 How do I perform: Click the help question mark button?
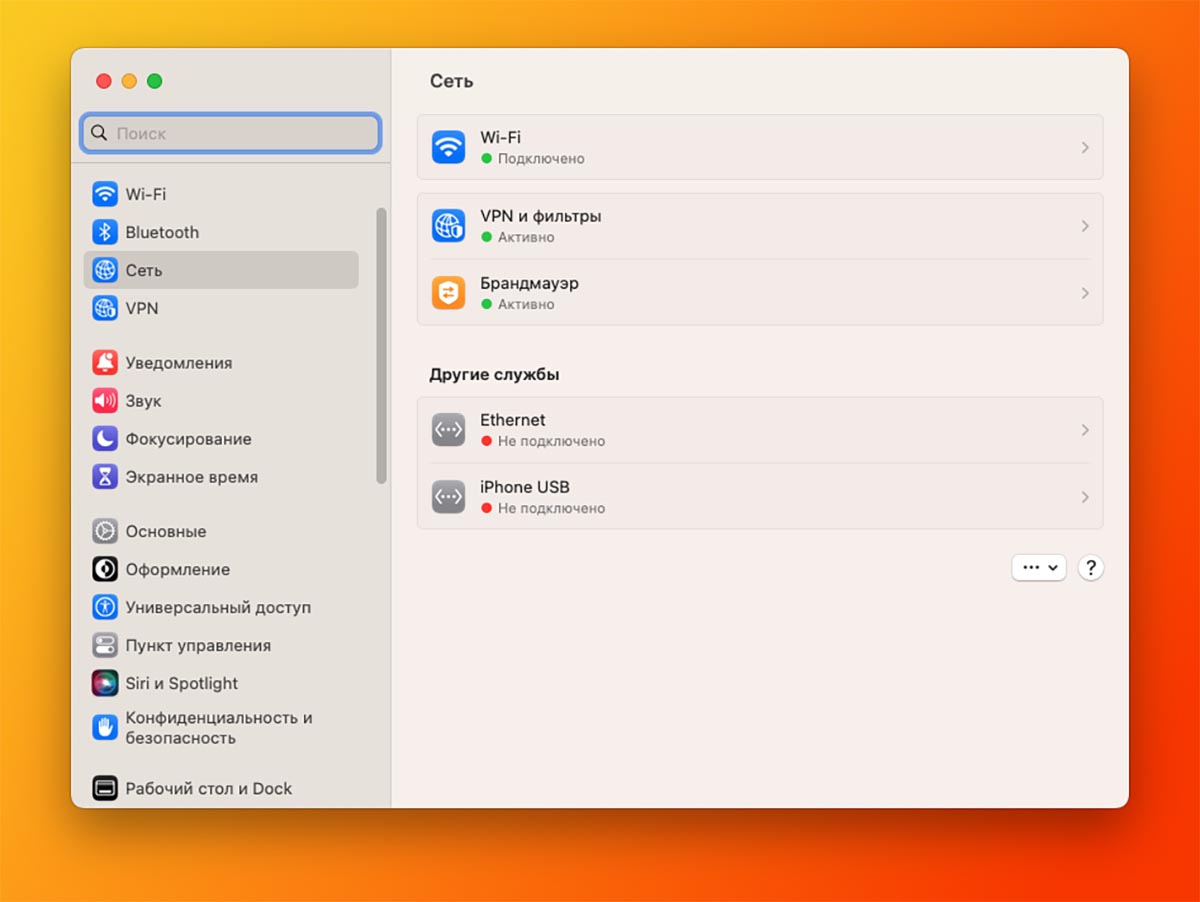(x=1091, y=568)
